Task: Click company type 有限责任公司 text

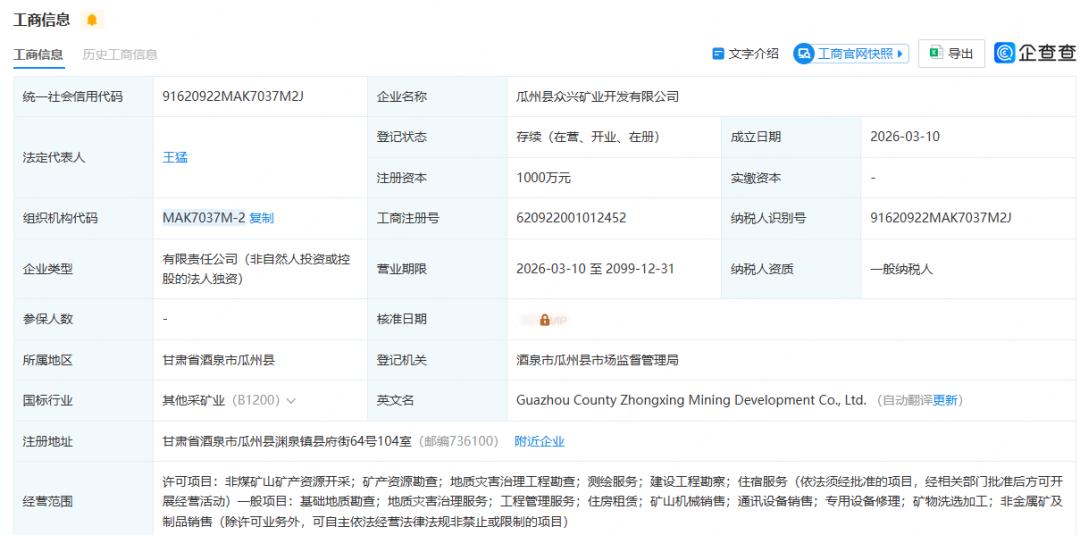Action: click(x=256, y=269)
